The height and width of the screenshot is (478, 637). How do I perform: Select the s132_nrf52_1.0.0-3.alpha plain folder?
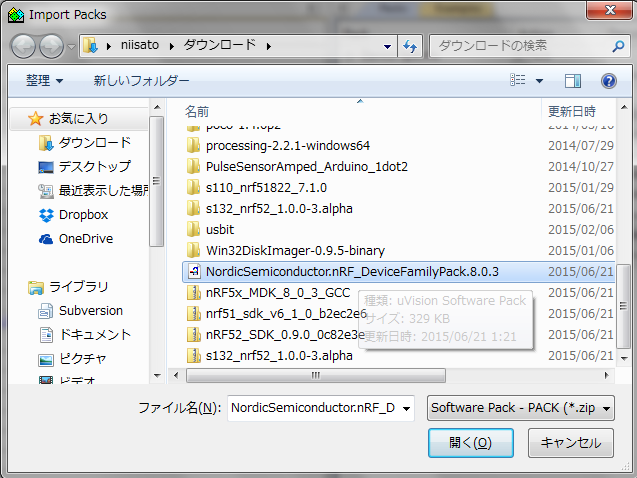(279, 209)
